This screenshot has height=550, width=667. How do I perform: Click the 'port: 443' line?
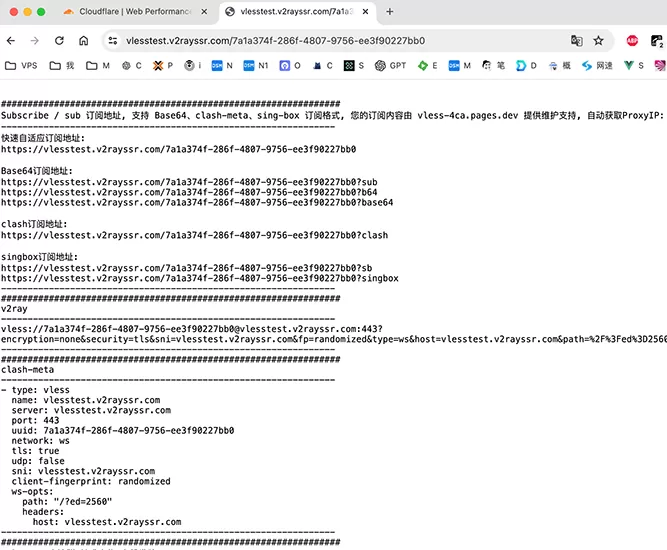click(x=35, y=421)
